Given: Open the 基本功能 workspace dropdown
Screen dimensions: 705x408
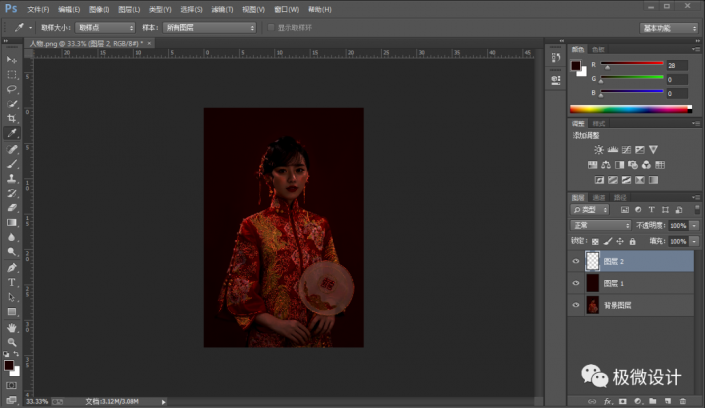Looking at the screenshot, I should pos(669,28).
